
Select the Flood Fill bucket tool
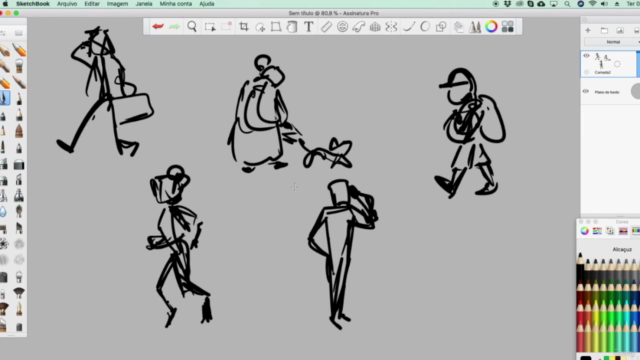tap(292, 27)
